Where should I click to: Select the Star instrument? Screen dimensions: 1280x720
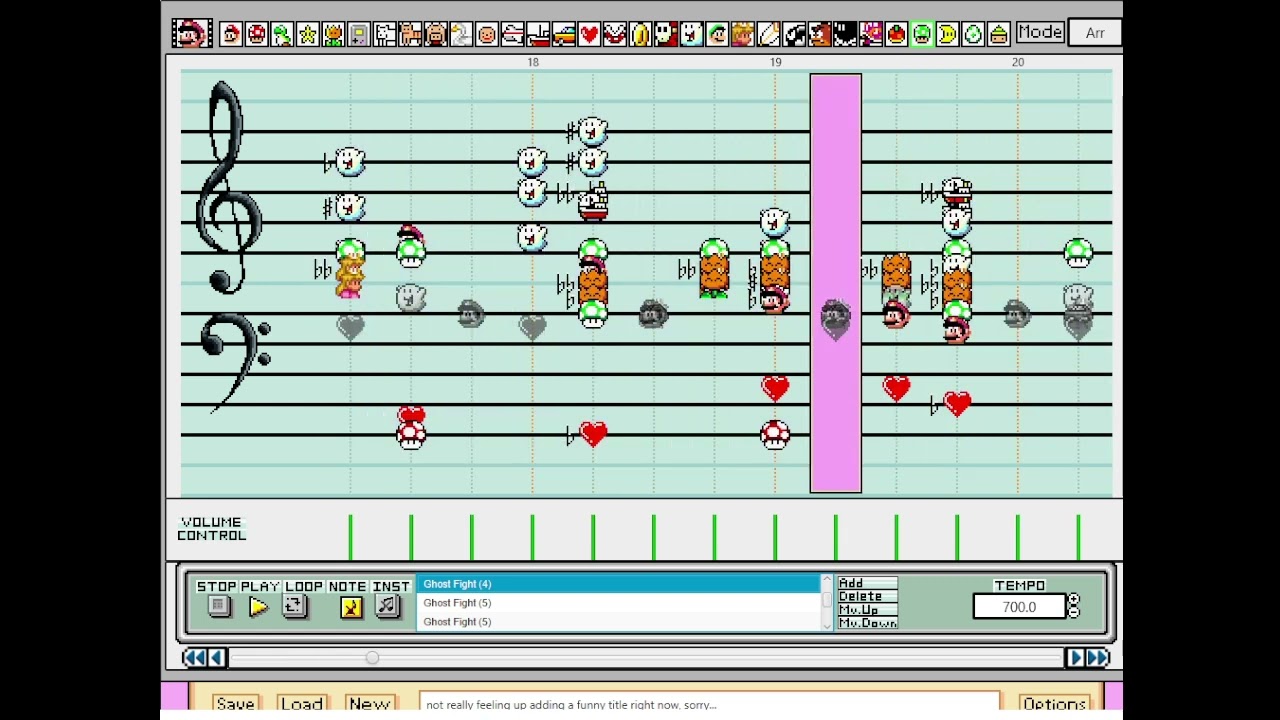(308, 35)
